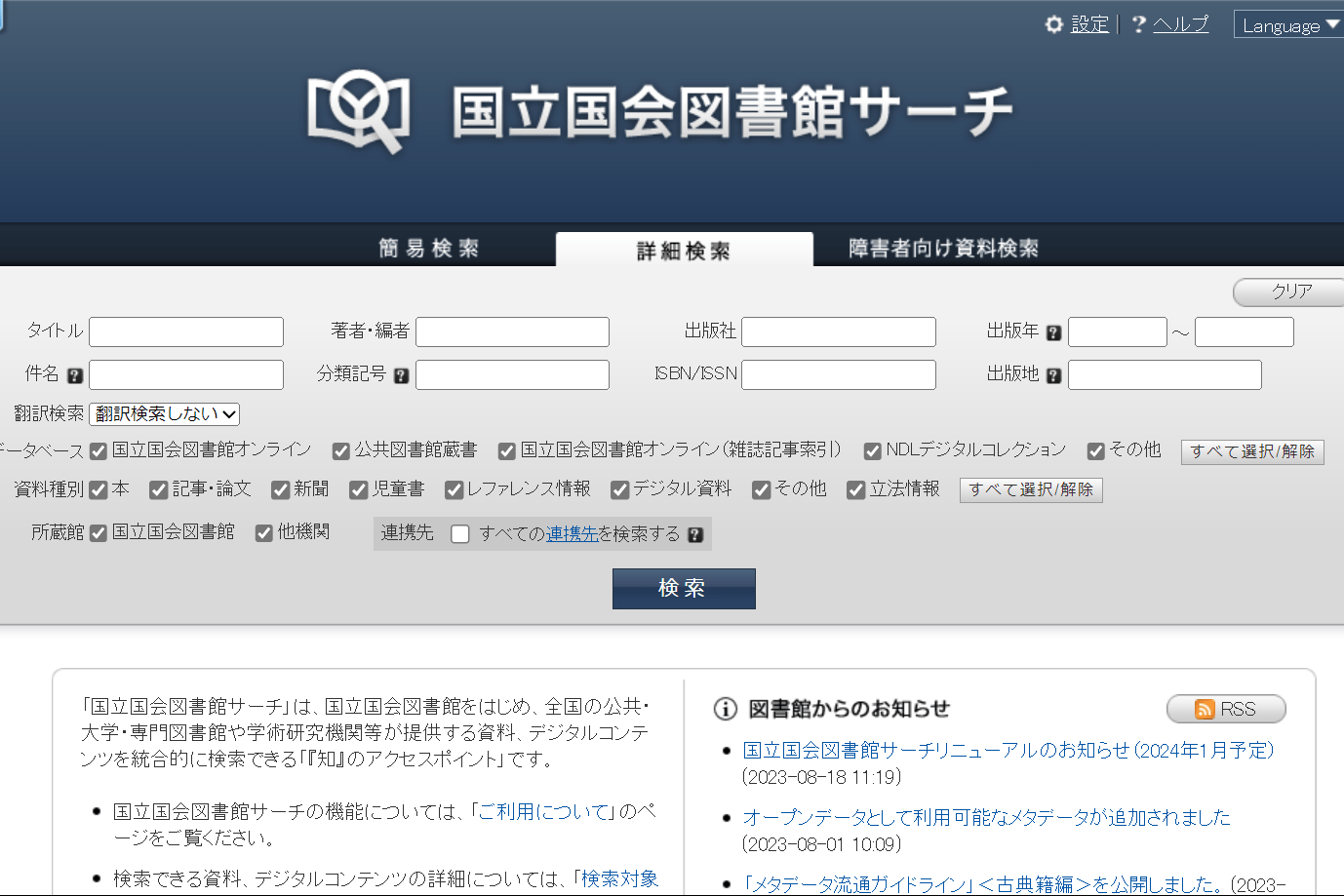Open the 連携先 link
This screenshot has height=896, width=1344.
[x=573, y=534]
